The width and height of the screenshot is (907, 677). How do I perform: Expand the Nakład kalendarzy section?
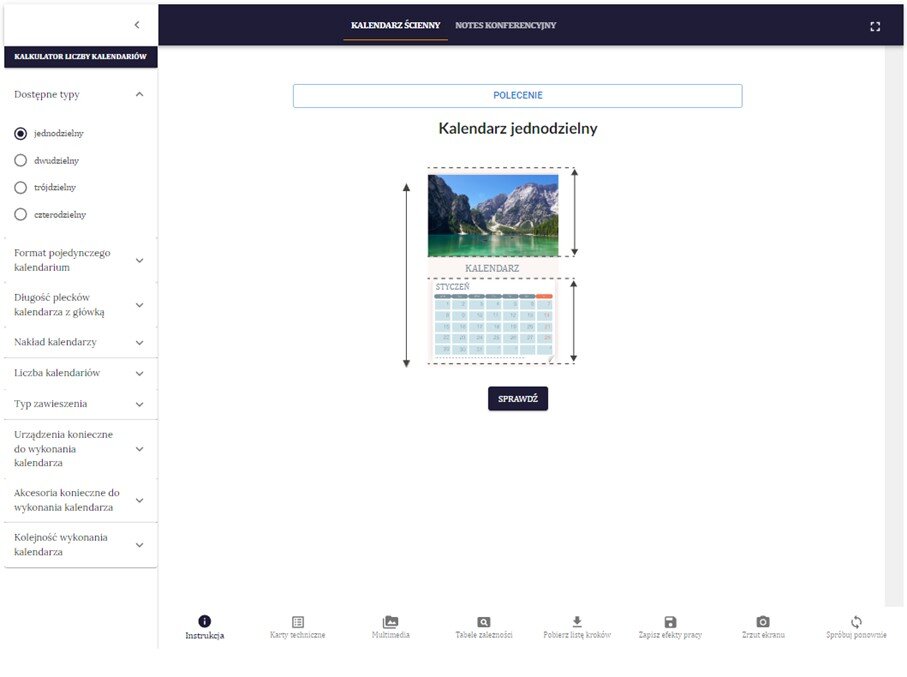point(81,343)
